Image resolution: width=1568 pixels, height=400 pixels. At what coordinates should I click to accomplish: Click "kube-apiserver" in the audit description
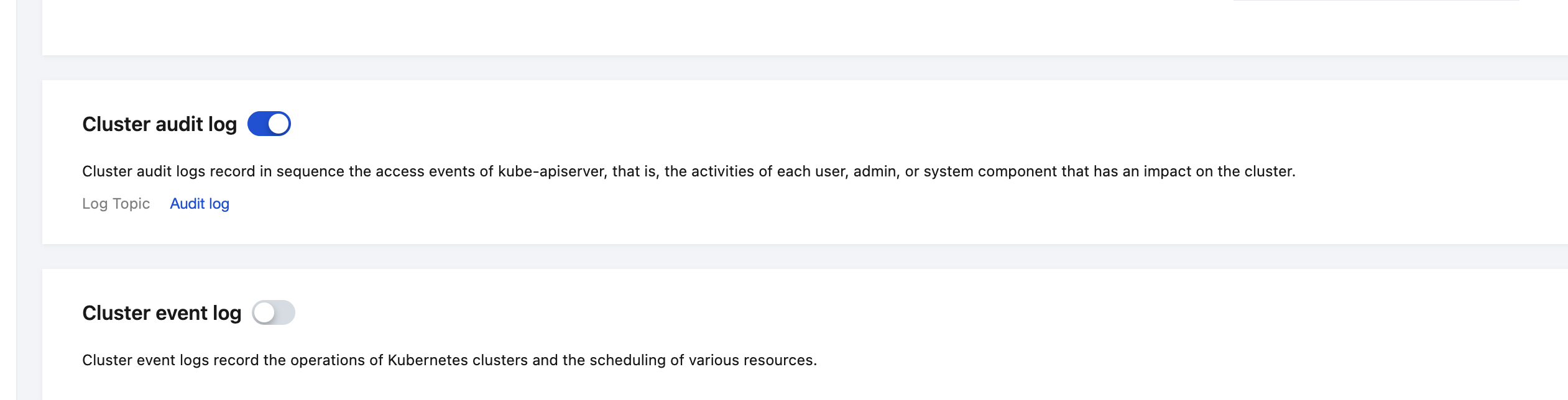pyautogui.click(x=551, y=171)
